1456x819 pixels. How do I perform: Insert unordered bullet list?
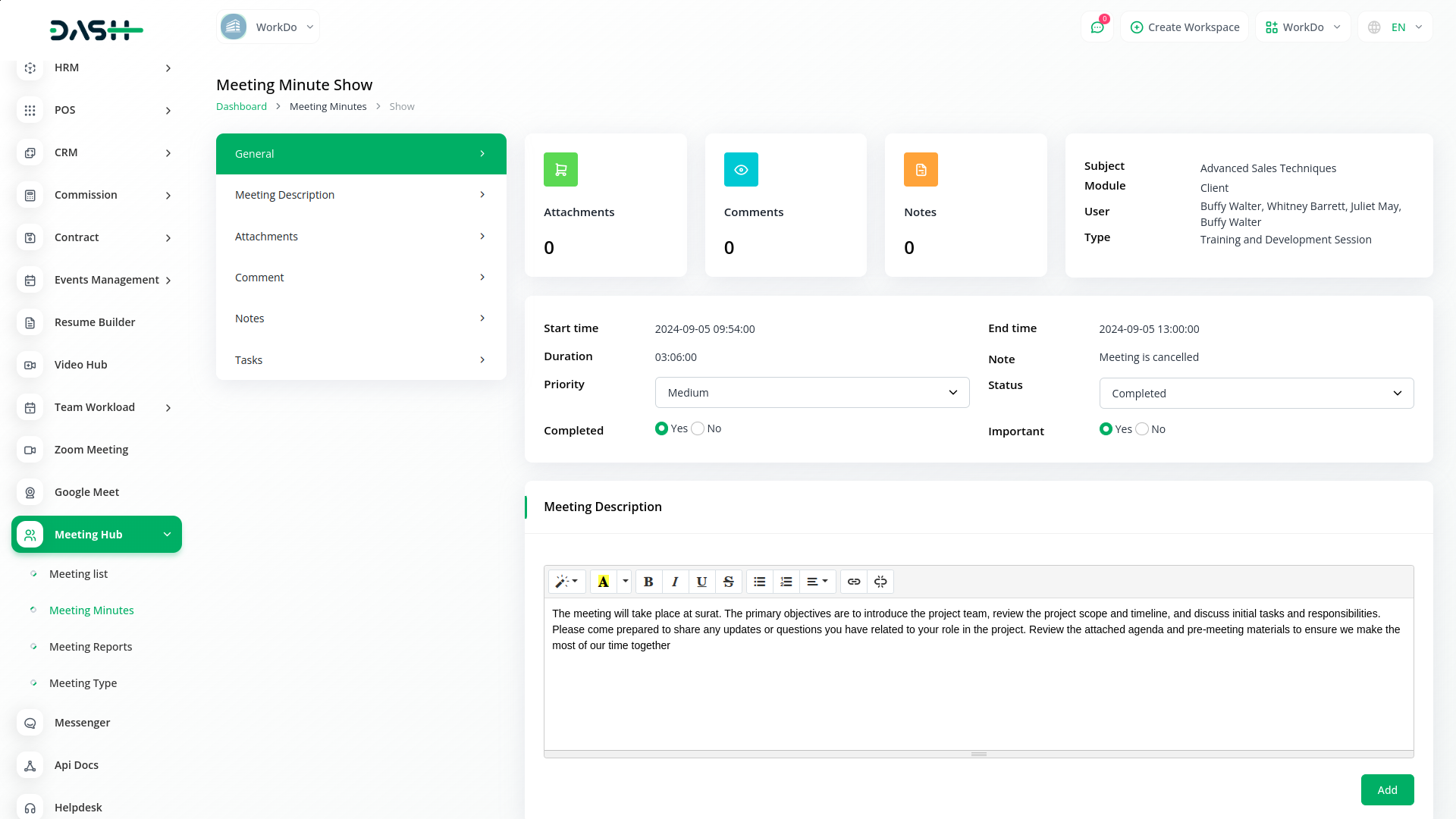[x=759, y=582]
